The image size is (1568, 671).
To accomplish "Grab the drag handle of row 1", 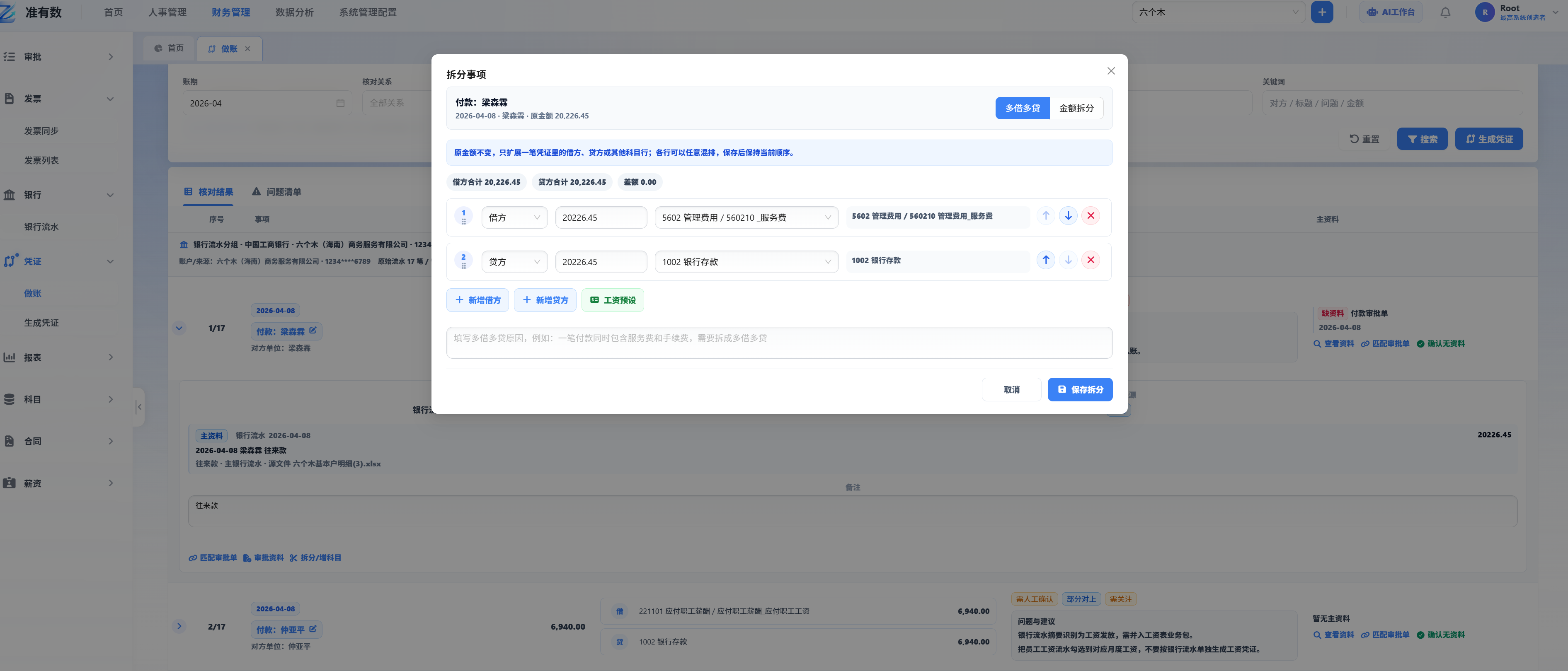I will (463, 222).
